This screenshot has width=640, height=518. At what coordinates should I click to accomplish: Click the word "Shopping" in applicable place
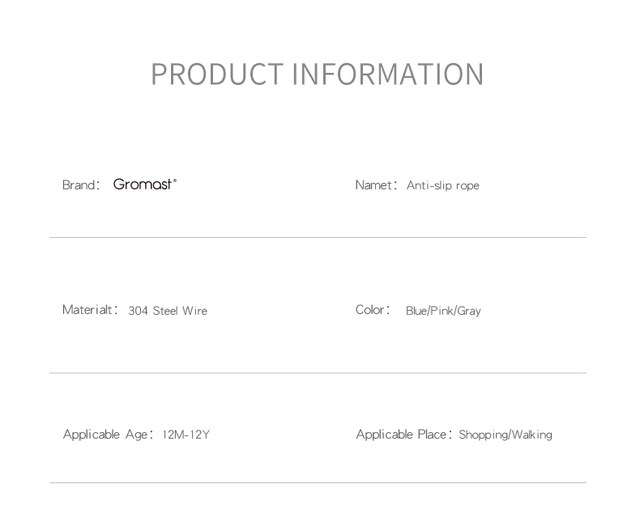[483, 435]
